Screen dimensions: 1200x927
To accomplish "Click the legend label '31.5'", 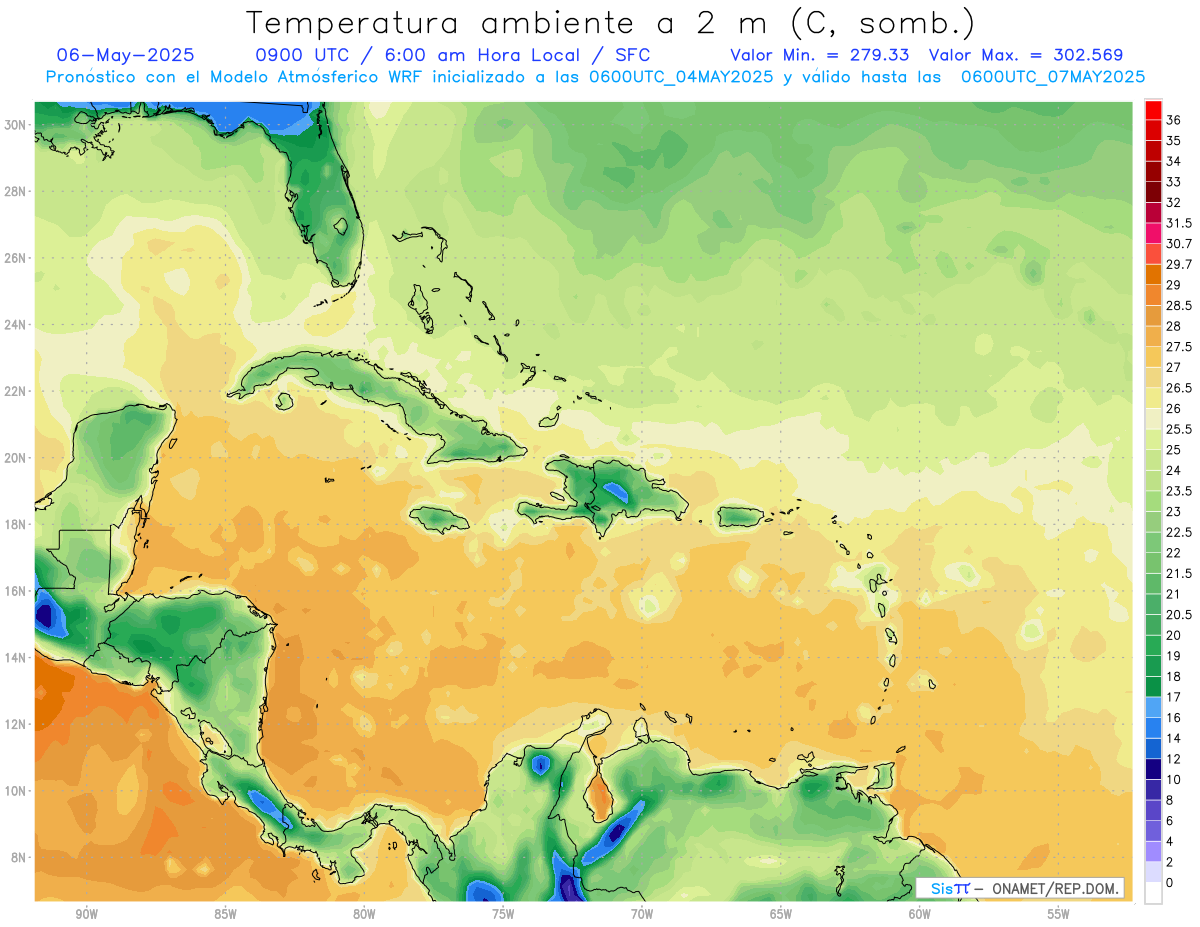I will tap(1179, 223).
